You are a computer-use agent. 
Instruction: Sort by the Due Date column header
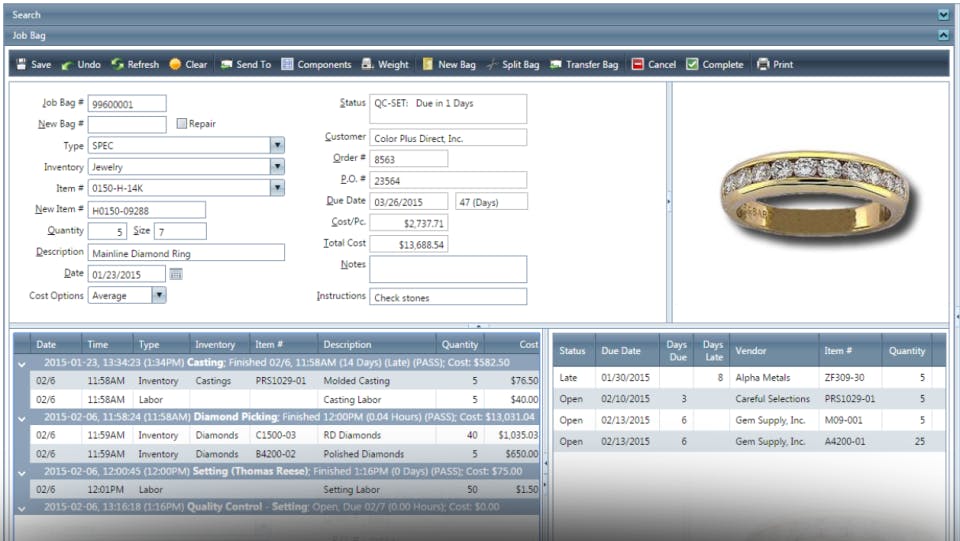(x=627, y=351)
